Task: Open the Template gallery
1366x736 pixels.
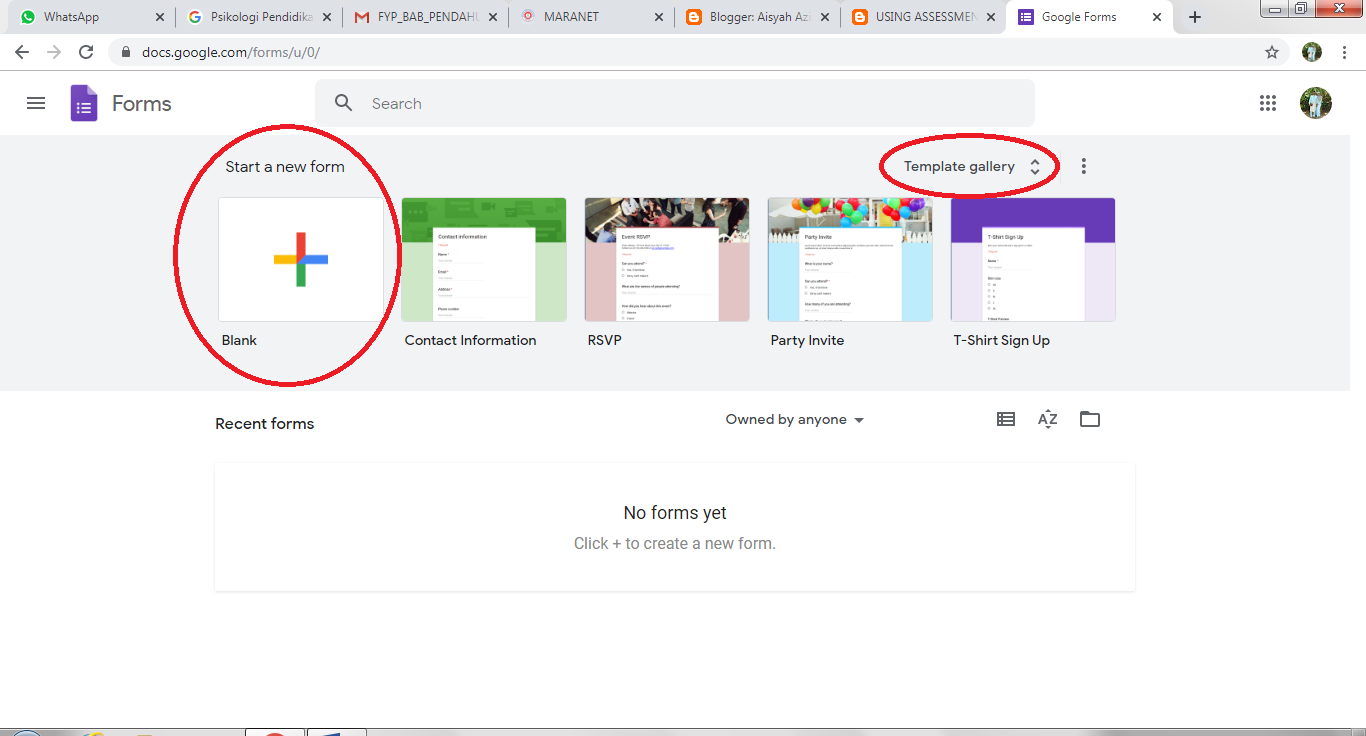Action: (959, 166)
